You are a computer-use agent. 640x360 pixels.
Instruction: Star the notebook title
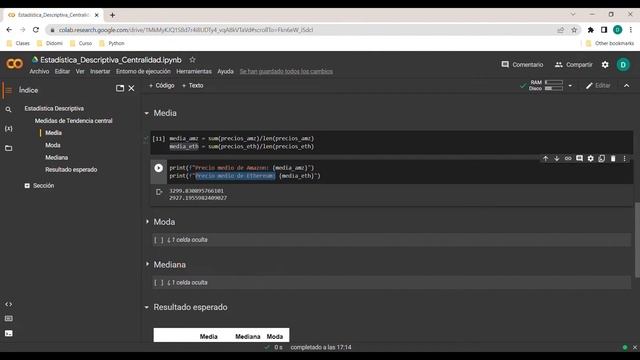pos(192,60)
